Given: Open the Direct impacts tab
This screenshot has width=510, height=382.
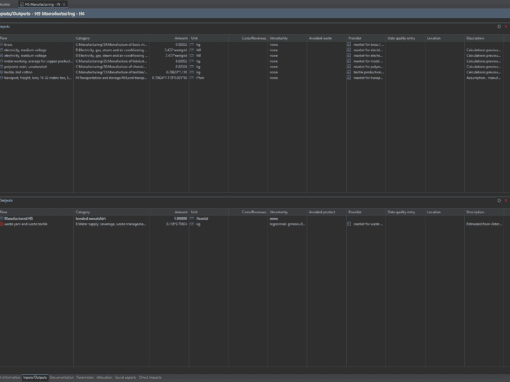Looking at the screenshot, I should (x=150, y=378).
